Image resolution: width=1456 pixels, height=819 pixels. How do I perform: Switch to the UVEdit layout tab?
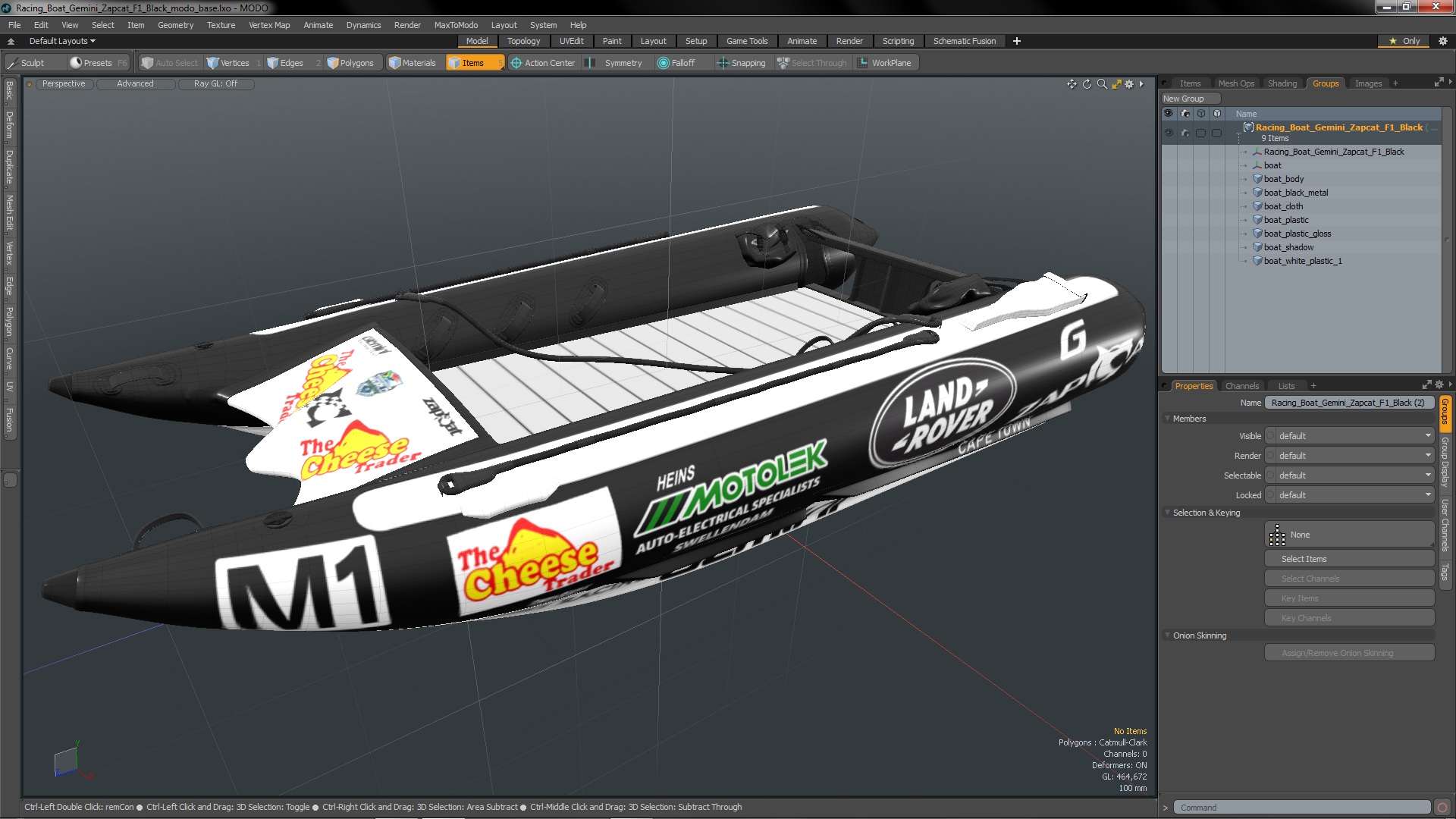pos(571,41)
